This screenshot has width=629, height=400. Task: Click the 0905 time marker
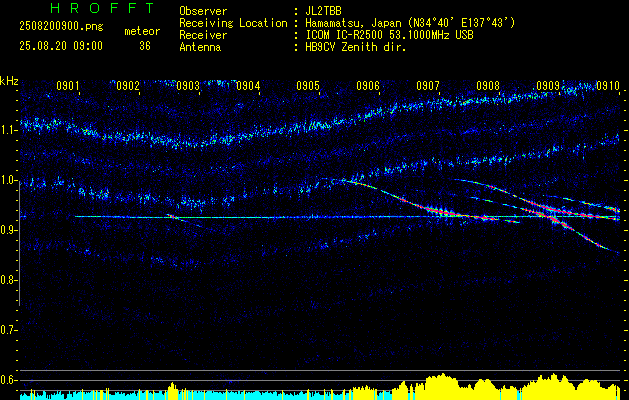pyautogui.click(x=308, y=85)
